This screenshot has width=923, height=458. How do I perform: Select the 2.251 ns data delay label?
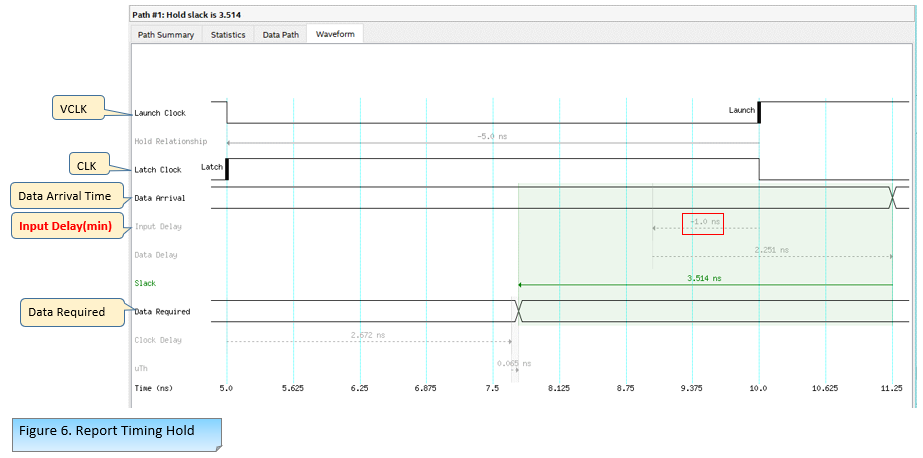[x=771, y=250]
